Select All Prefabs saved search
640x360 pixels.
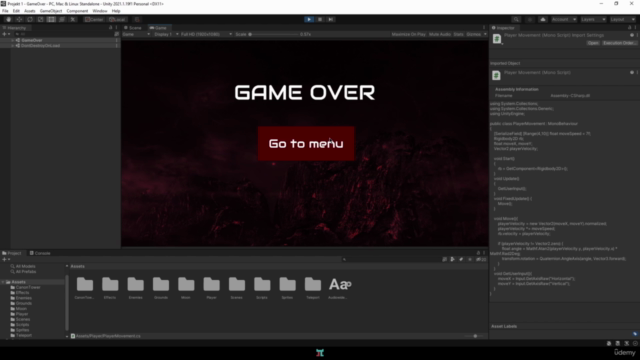[x=24, y=271]
